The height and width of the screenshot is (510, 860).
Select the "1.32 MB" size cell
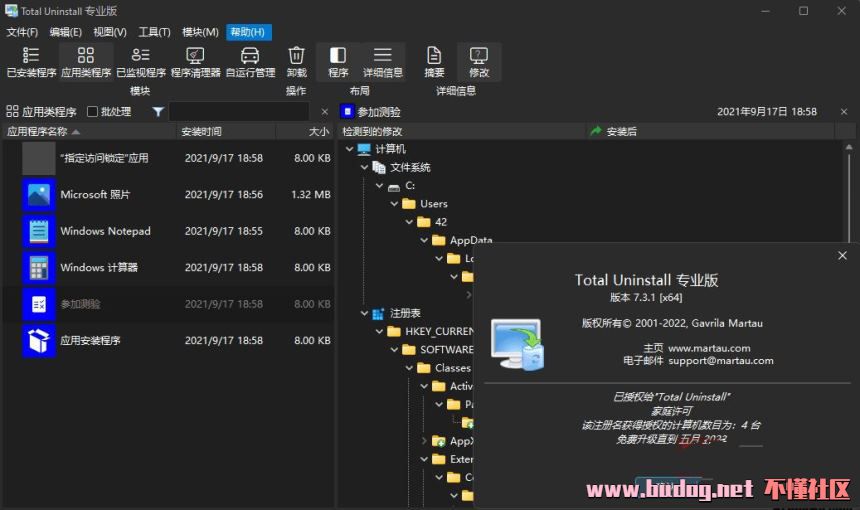click(x=310, y=195)
